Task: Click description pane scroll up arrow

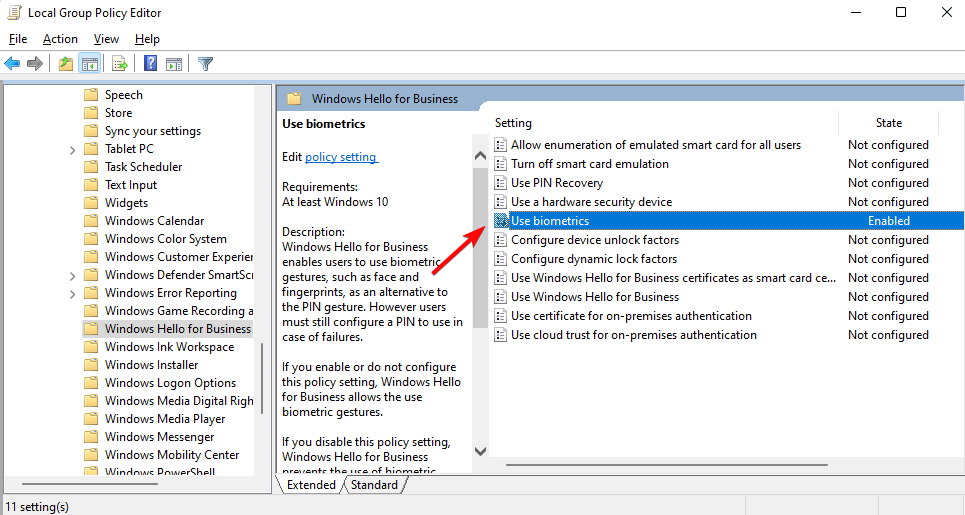Action: pyautogui.click(x=481, y=156)
